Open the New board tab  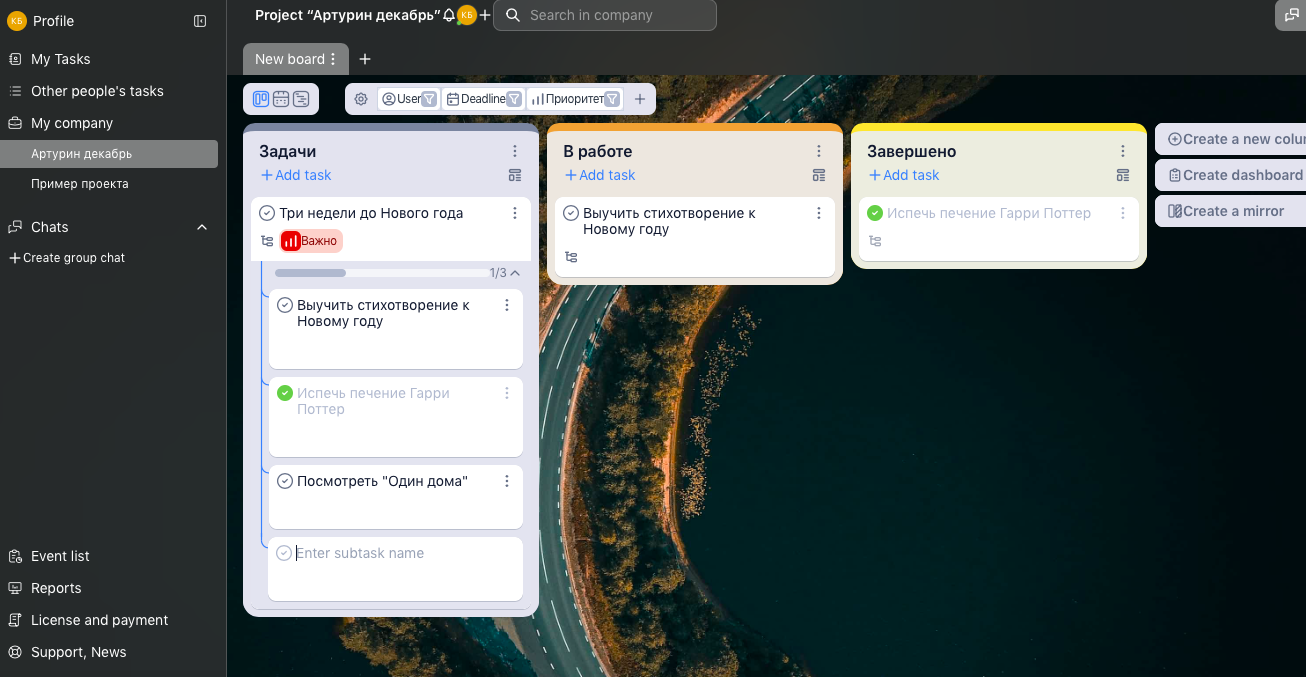pyautogui.click(x=289, y=59)
